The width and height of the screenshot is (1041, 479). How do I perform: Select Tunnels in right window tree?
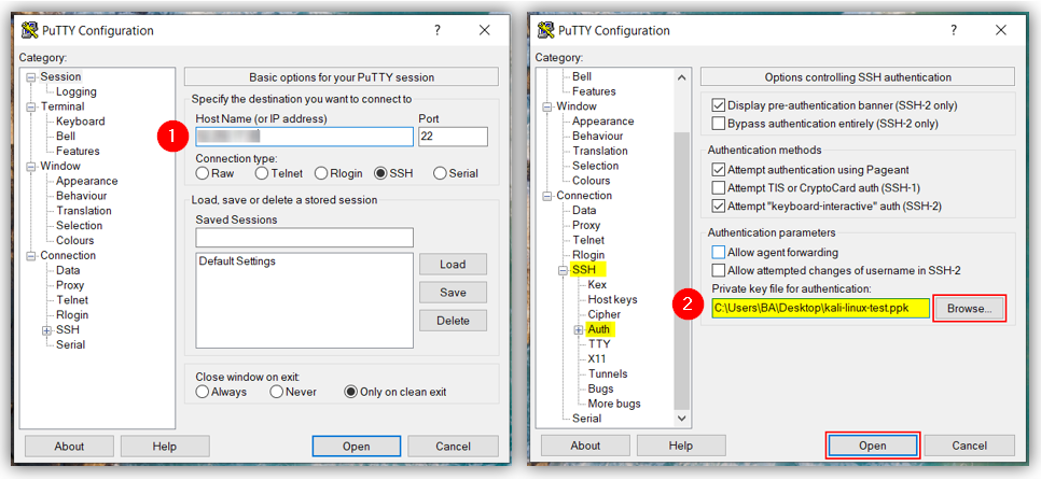click(x=607, y=374)
